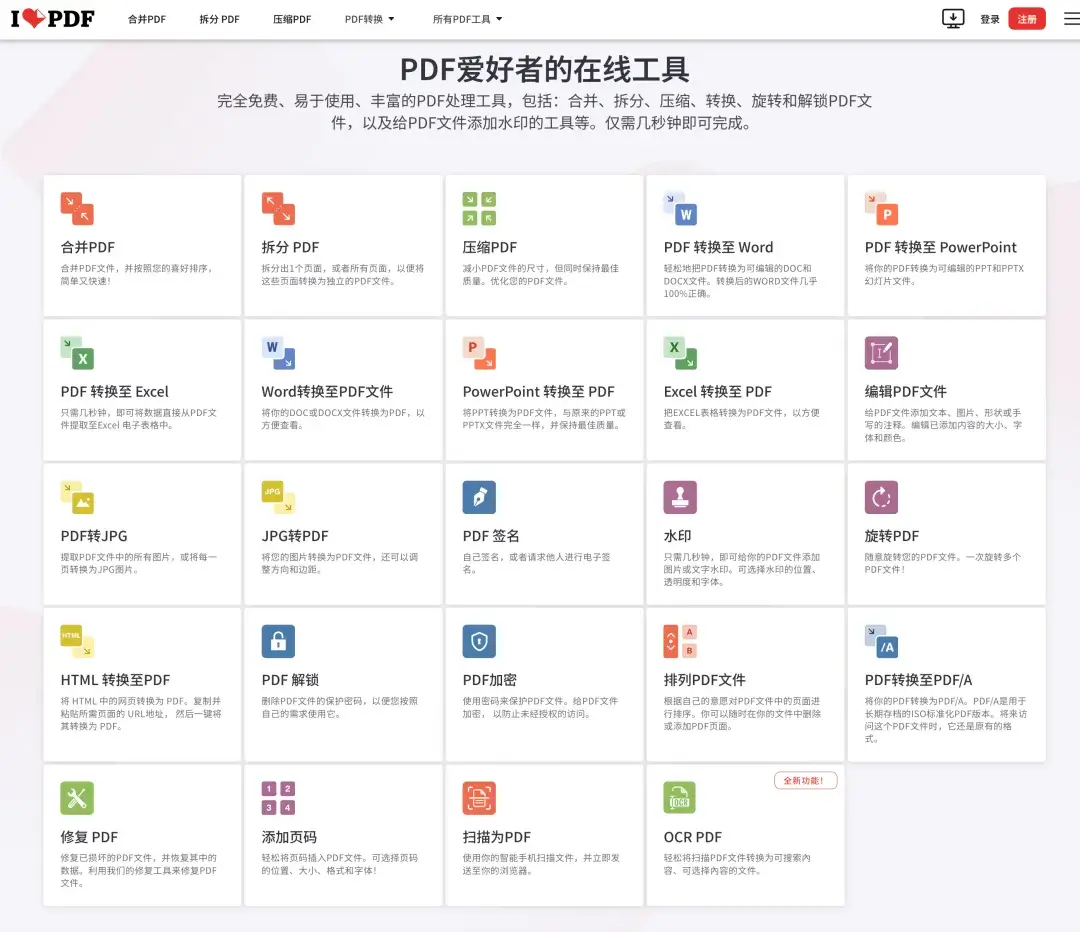Open 合并PDF in the top navigation
The width and height of the screenshot is (1080, 932).
pyautogui.click(x=147, y=19)
